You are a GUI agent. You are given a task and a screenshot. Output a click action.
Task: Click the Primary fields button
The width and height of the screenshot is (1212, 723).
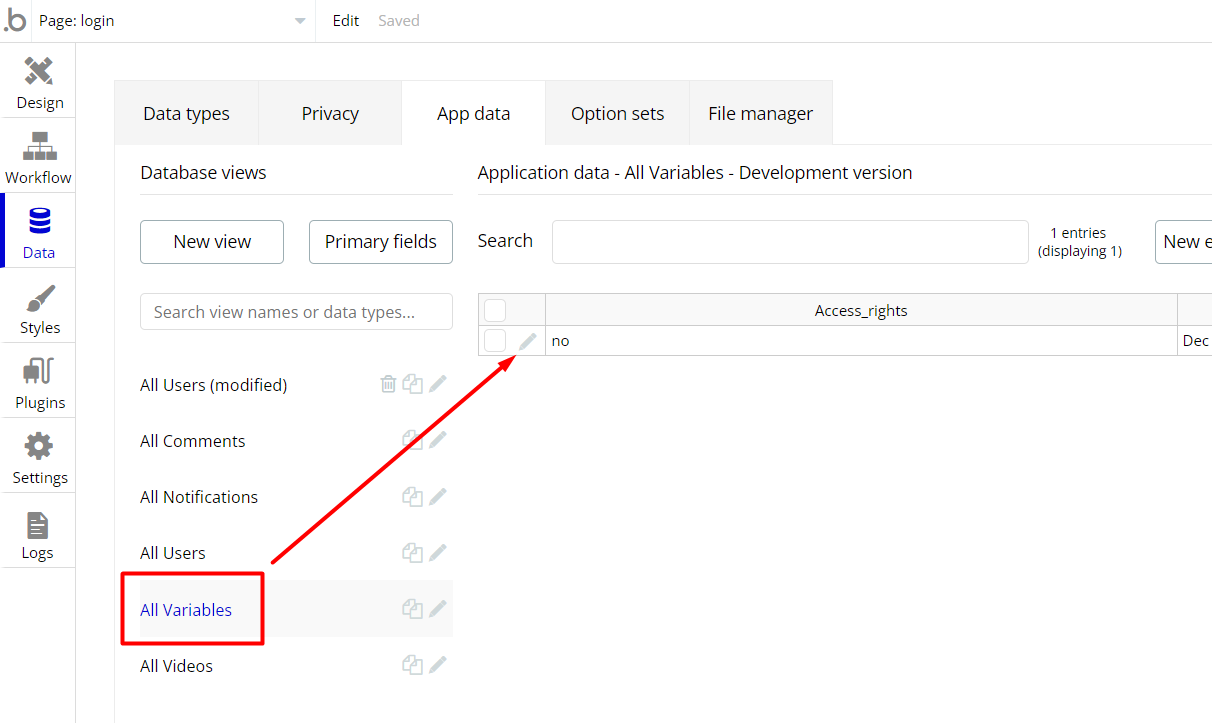[x=380, y=242]
